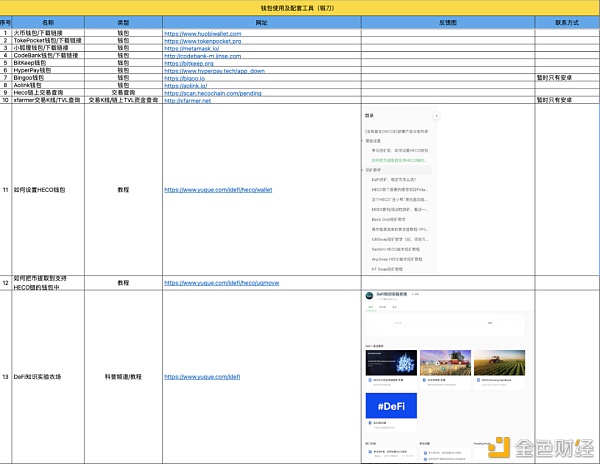Select the 类型 column header
This screenshot has height=464, width=600.
point(123,23)
